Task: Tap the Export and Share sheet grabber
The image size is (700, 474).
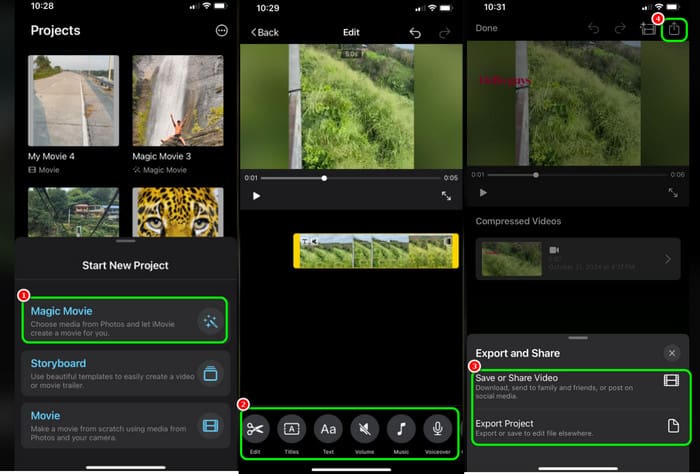Action: click(578, 338)
